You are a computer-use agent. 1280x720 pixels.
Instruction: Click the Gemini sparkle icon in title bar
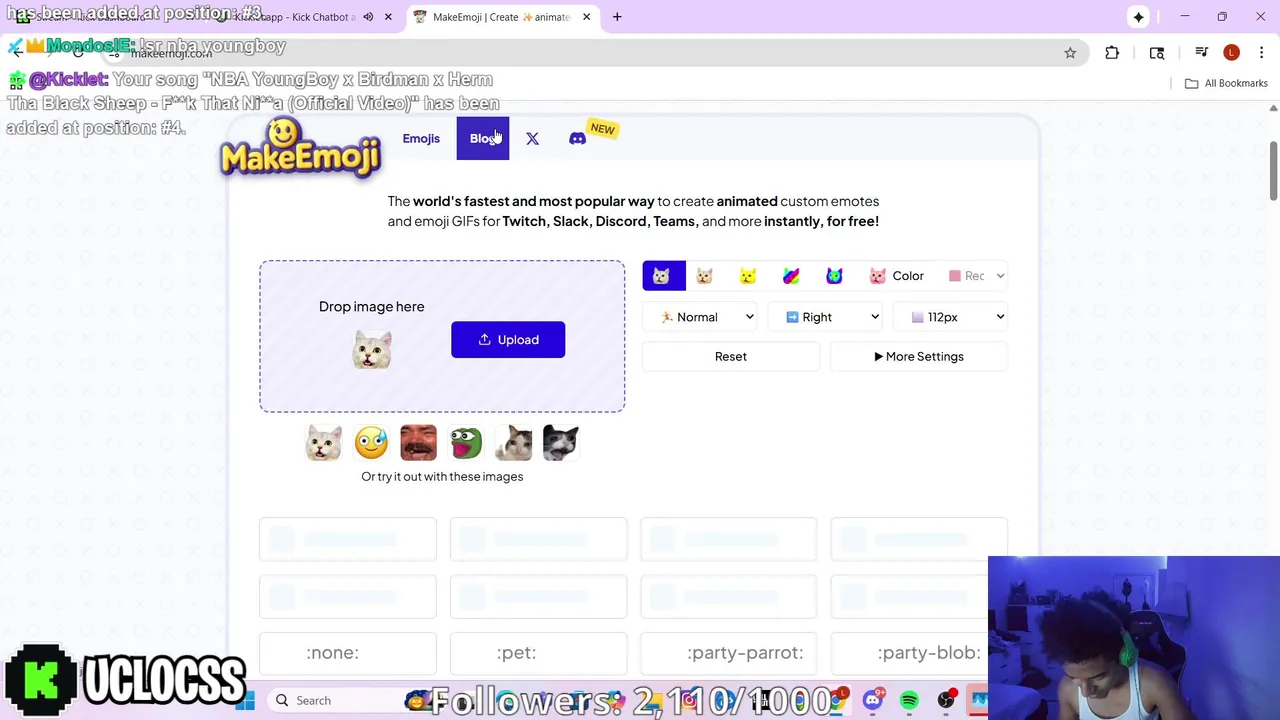coord(1138,17)
